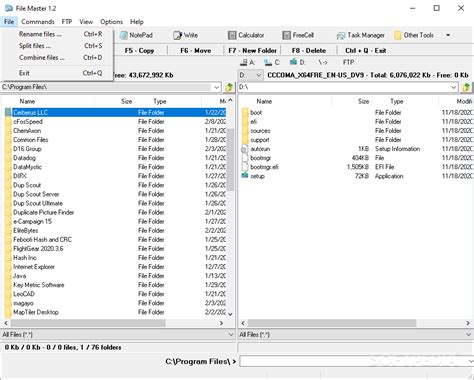Click the left panel horizontal scrollbar thumb
This screenshot has height=380, width=474.
88,323
